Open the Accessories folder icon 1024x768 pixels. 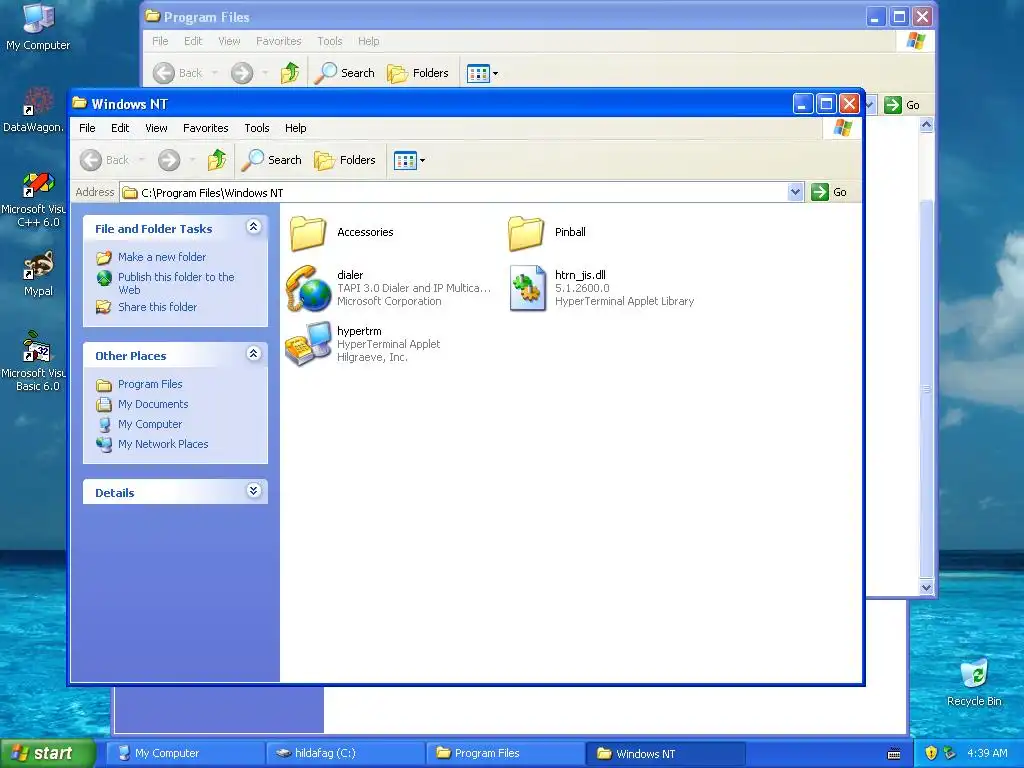point(308,233)
